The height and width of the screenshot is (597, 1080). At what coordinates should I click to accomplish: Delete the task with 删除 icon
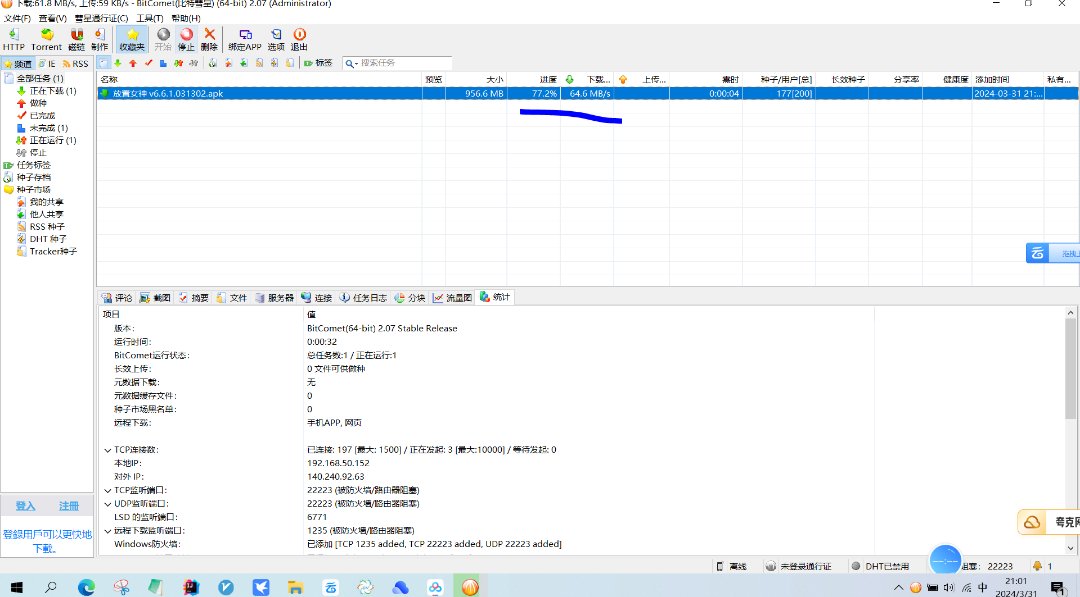coord(209,39)
